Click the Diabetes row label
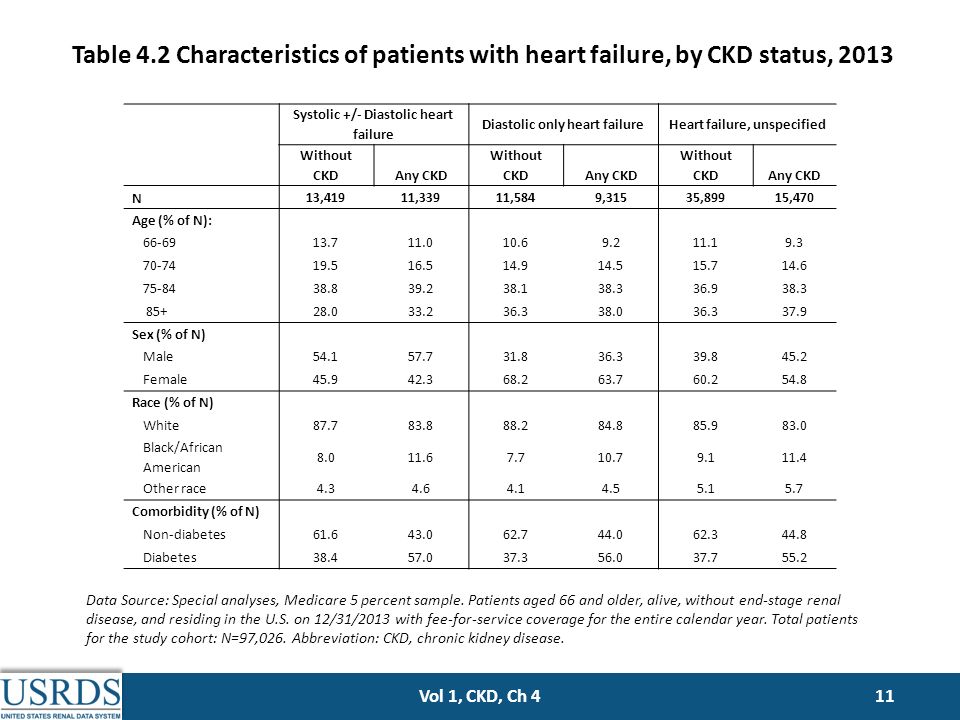 click(x=170, y=557)
